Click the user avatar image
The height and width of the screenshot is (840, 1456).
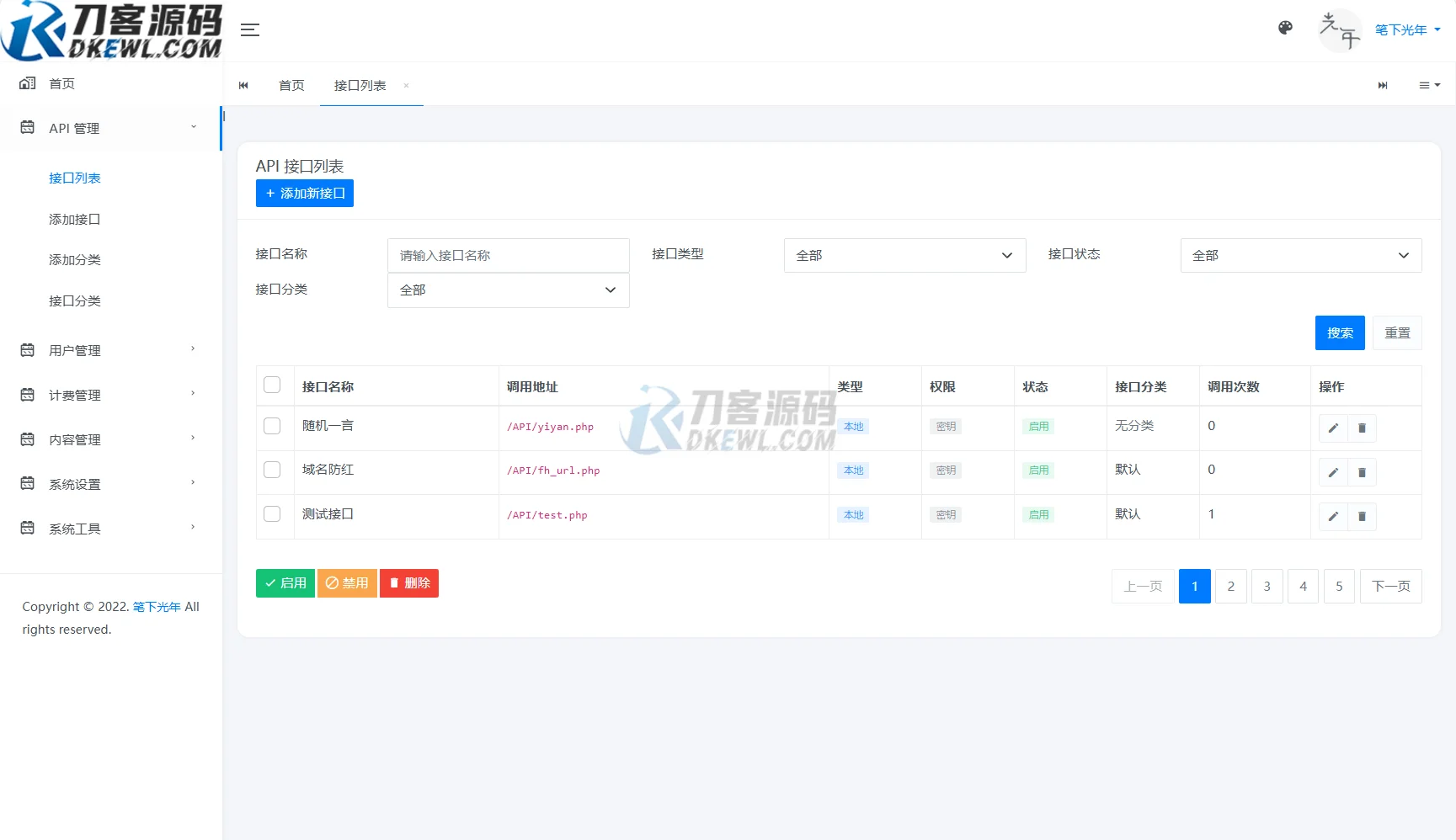(1339, 30)
